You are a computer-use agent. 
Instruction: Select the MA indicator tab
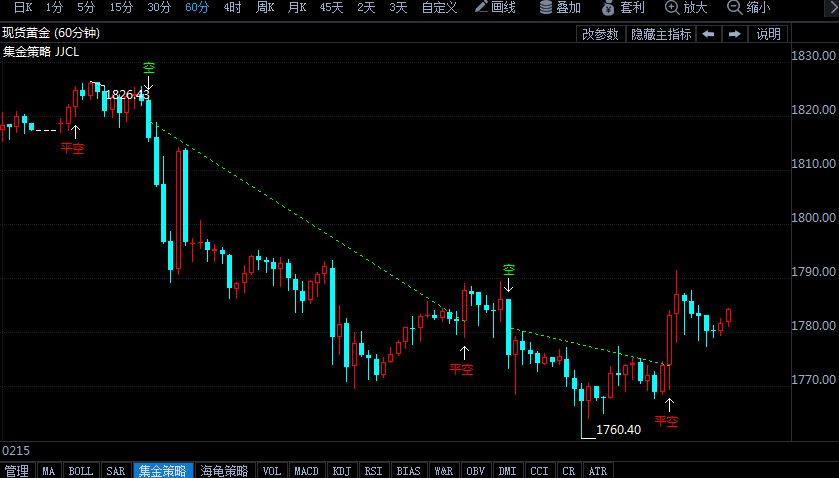tap(49, 471)
